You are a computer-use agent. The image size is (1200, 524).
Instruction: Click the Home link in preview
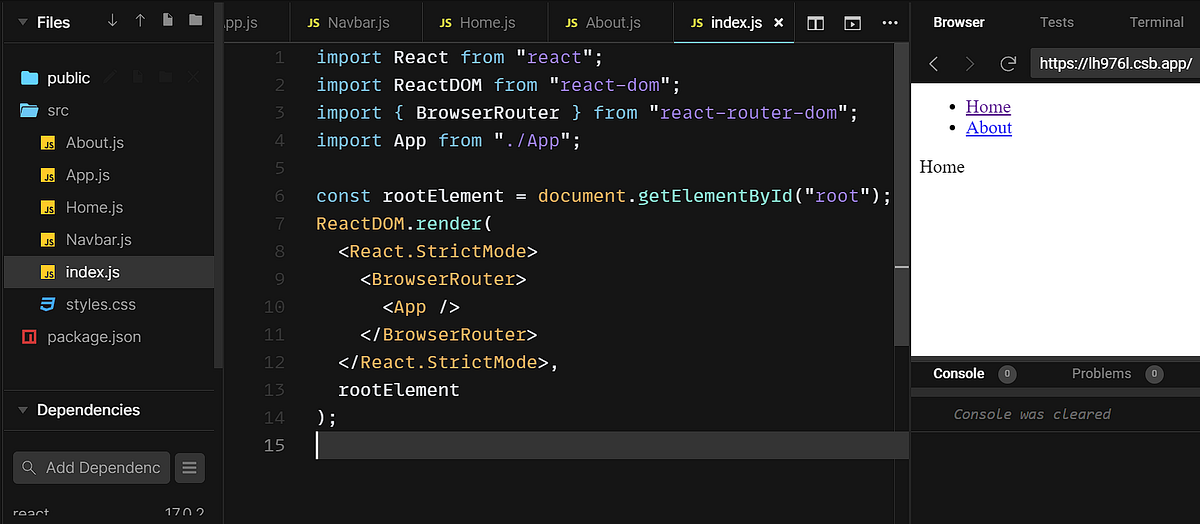click(988, 107)
